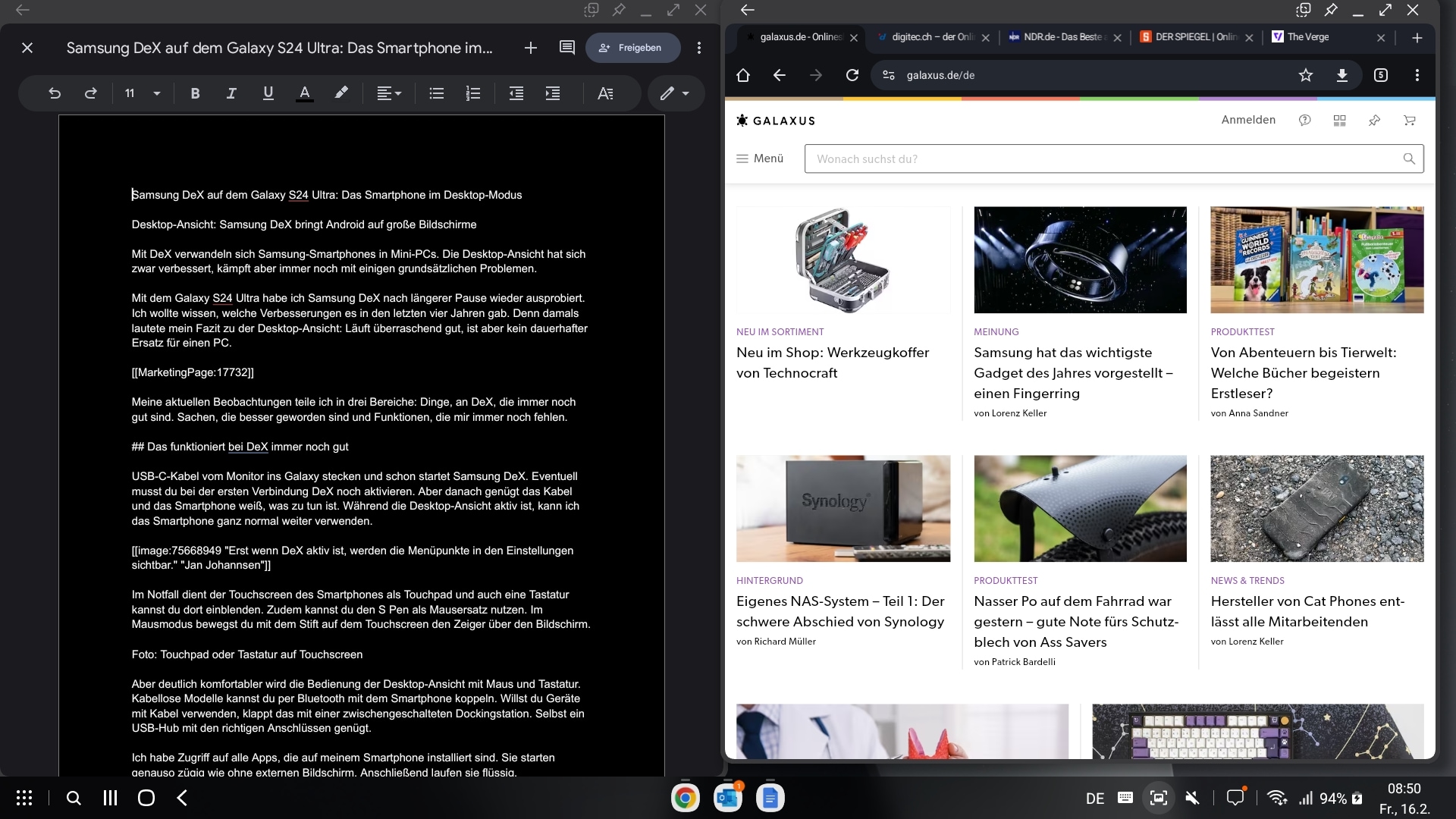
Task: Open the Galaxus shopping cart
Action: pyautogui.click(x=1408, y=120)
